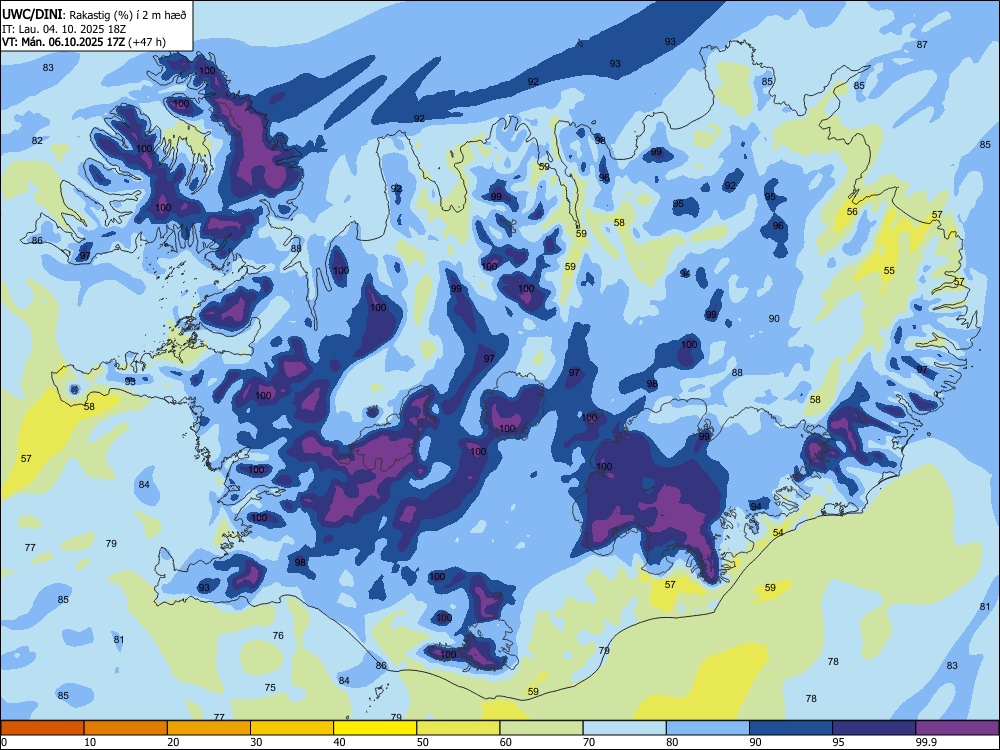Click the light orange 20–30 legend swatch
This screenshot has height=750, width=1000.
tap(209, 728)
